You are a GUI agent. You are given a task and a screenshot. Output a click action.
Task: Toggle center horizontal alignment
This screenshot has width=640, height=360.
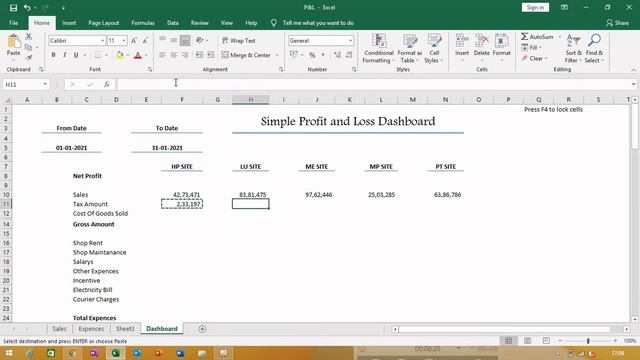coord(173,55)
